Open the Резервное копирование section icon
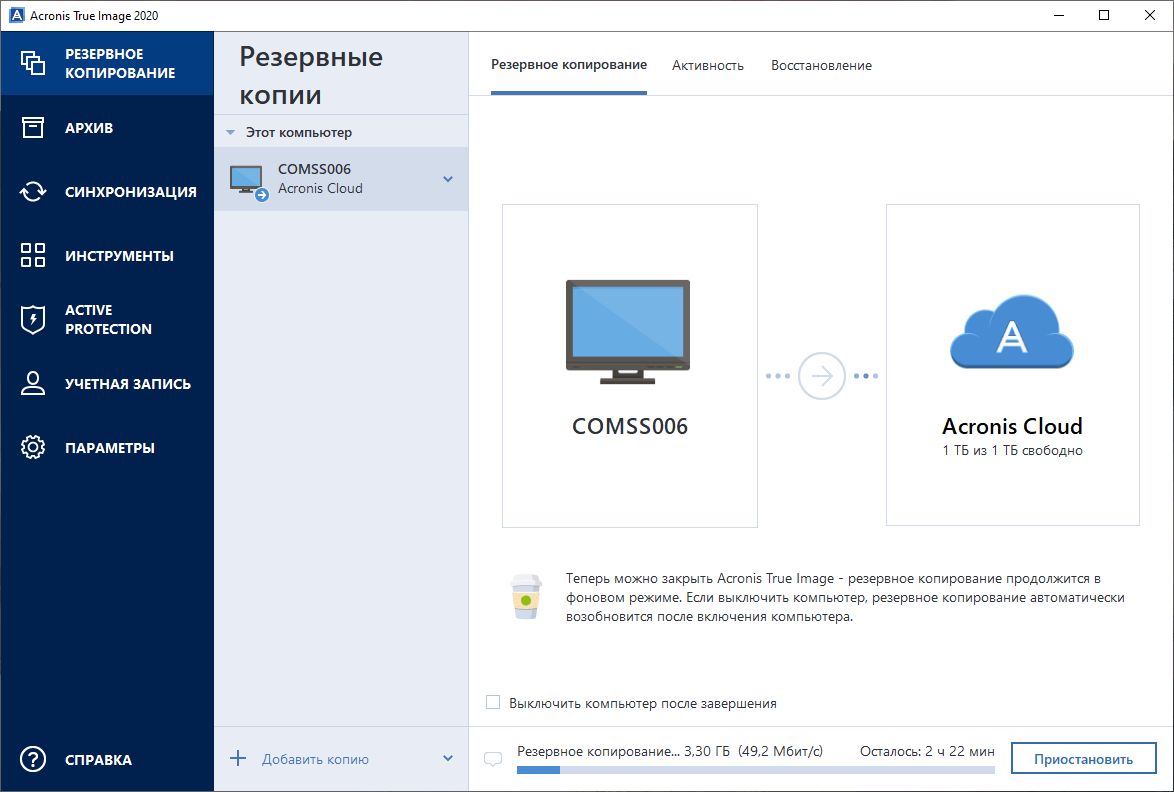The height and width of the screenshot is (792, 1174). [32, 62]
